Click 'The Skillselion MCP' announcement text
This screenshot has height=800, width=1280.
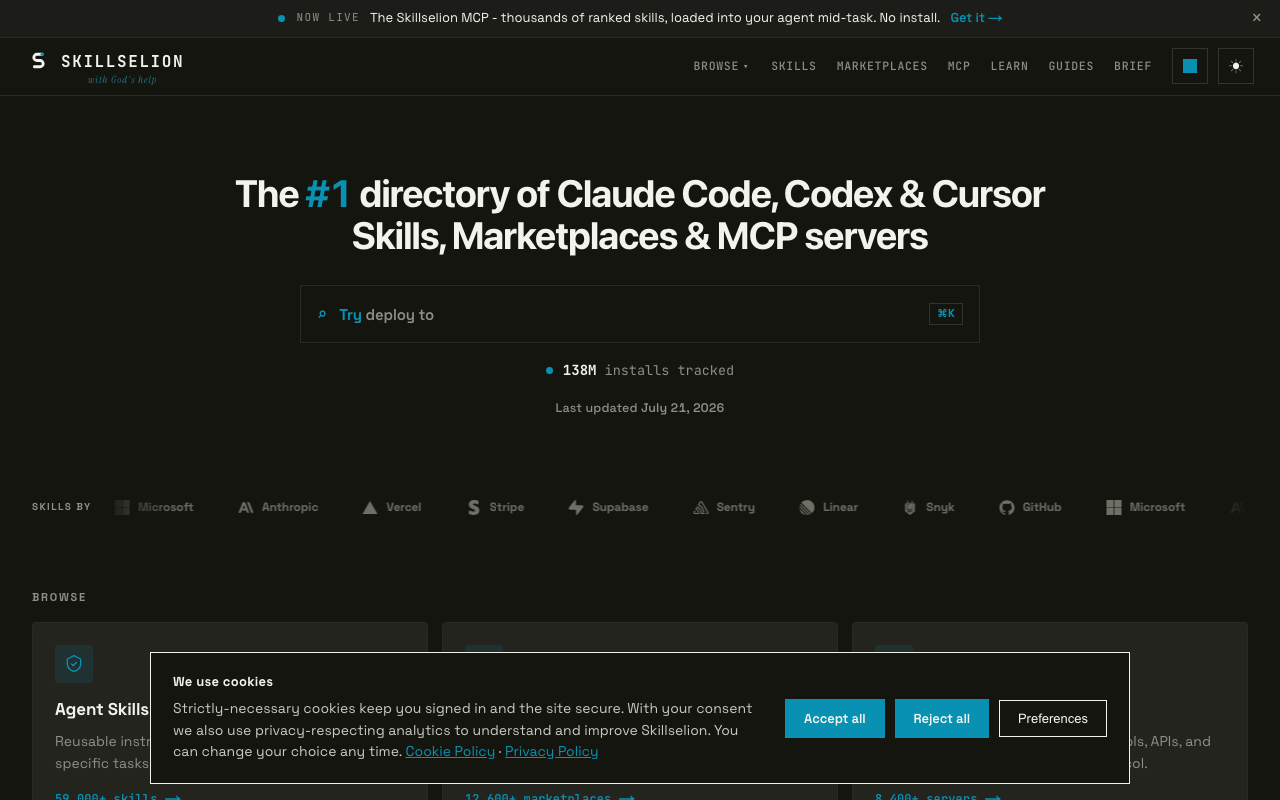(655, 18)
